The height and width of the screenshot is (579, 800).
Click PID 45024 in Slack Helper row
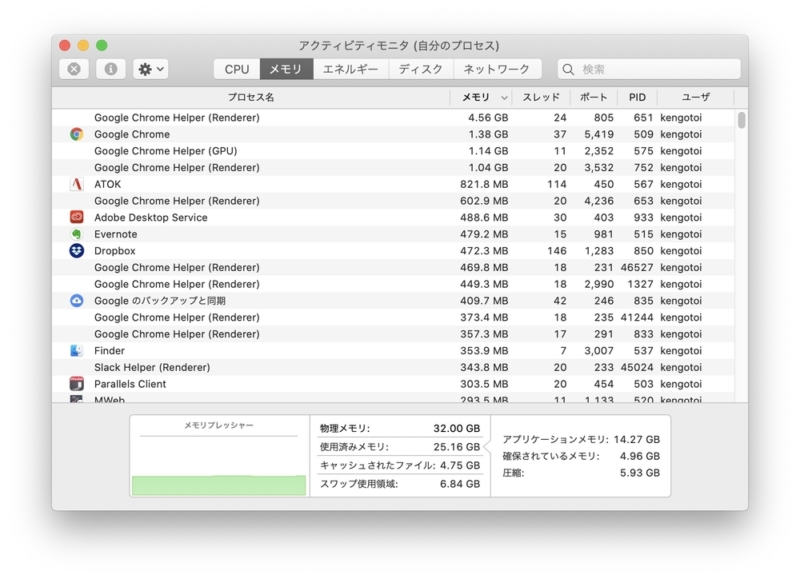[x=637, y=367]
